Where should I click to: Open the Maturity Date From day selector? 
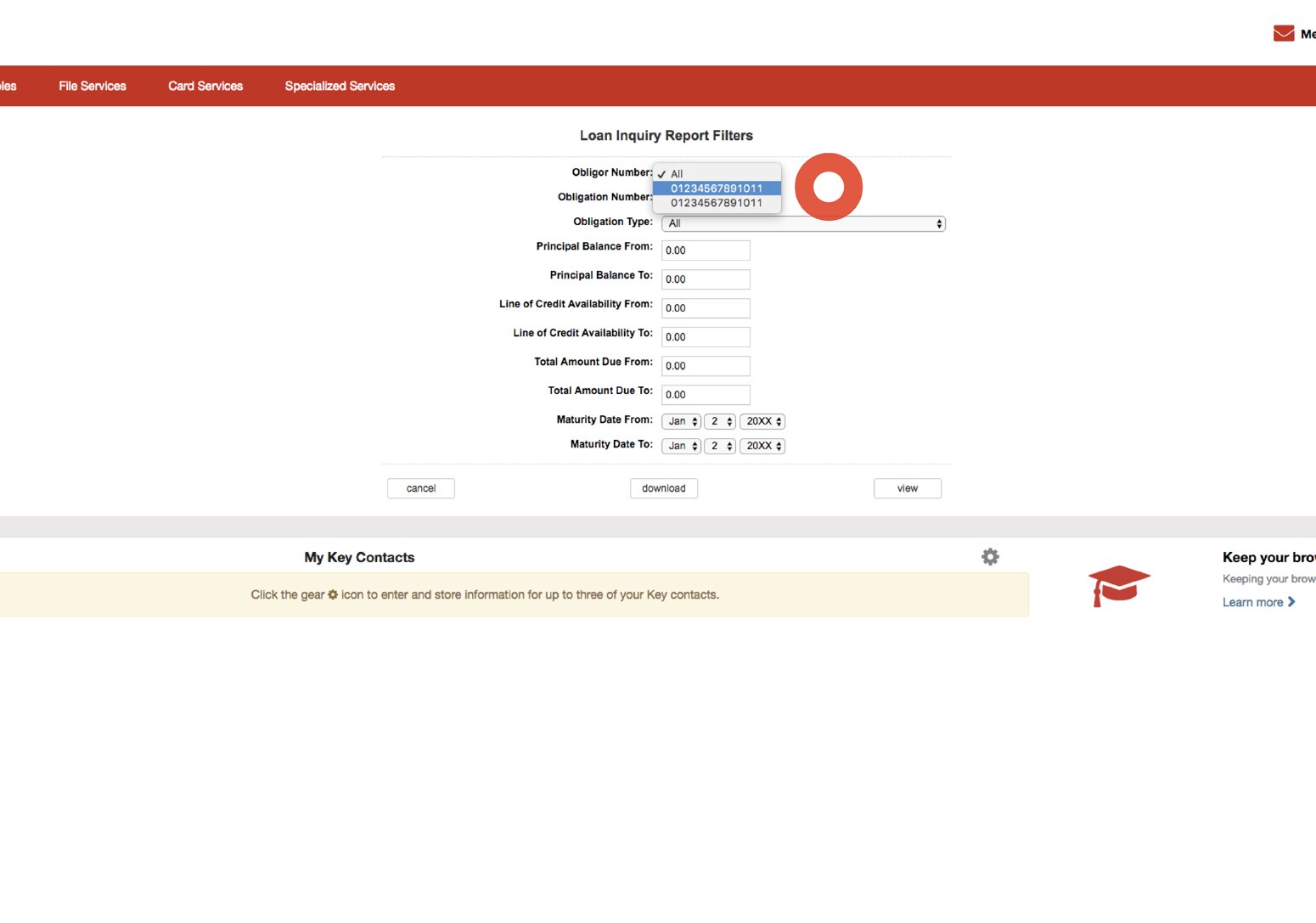pos(719,421)
